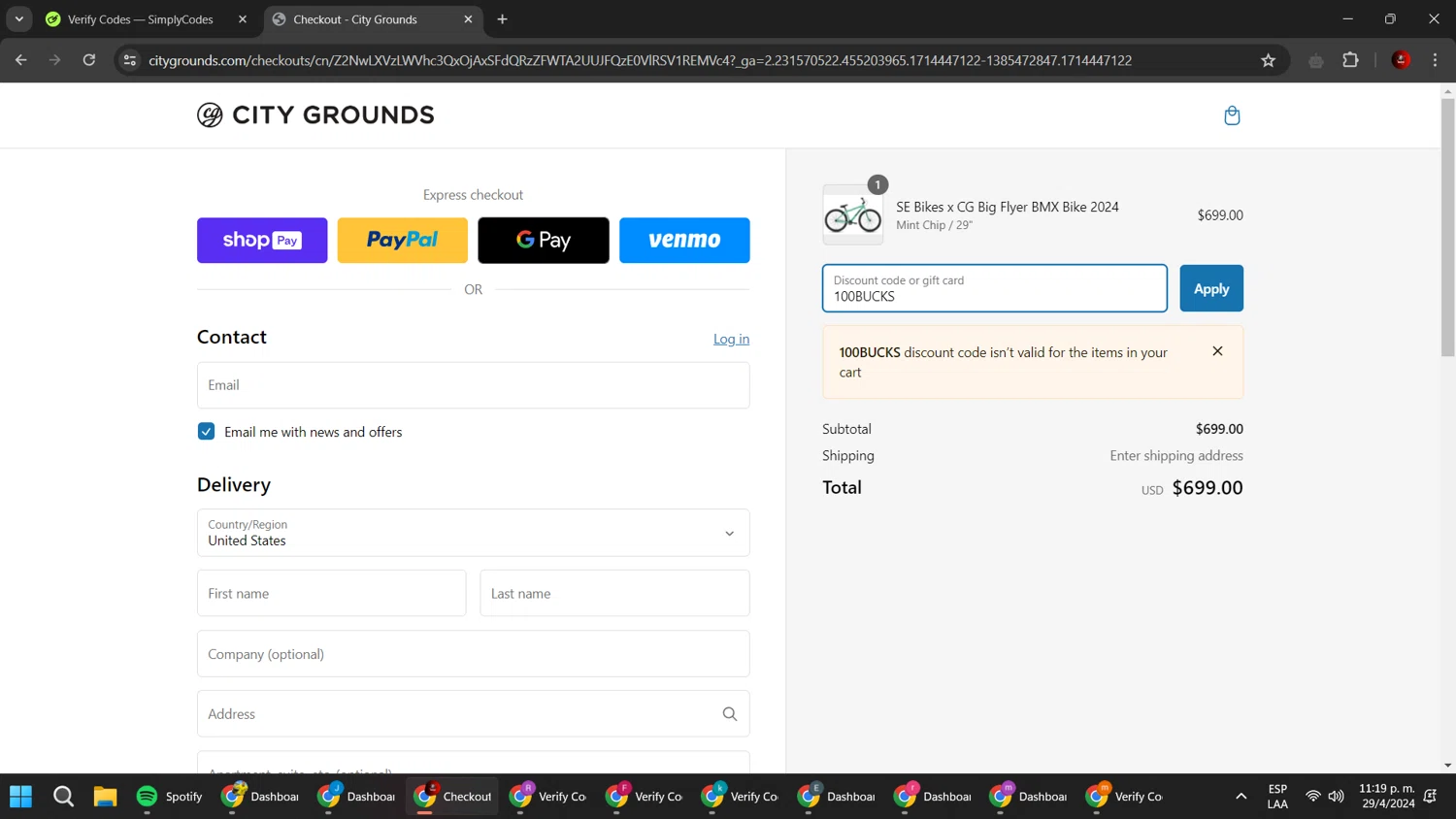The image size is (1456, 819).
Task: Click the First name field
Action: (332, 593)
